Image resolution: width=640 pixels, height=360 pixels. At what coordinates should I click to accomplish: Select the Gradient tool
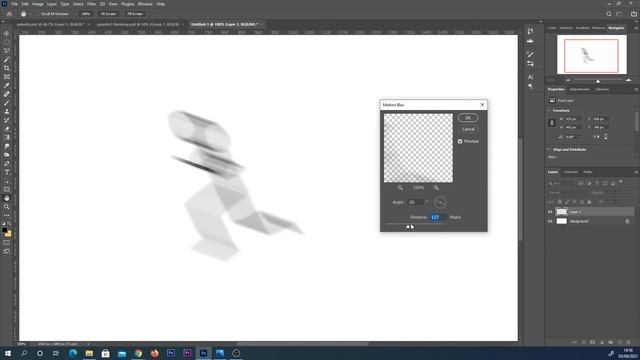point(7,138)
